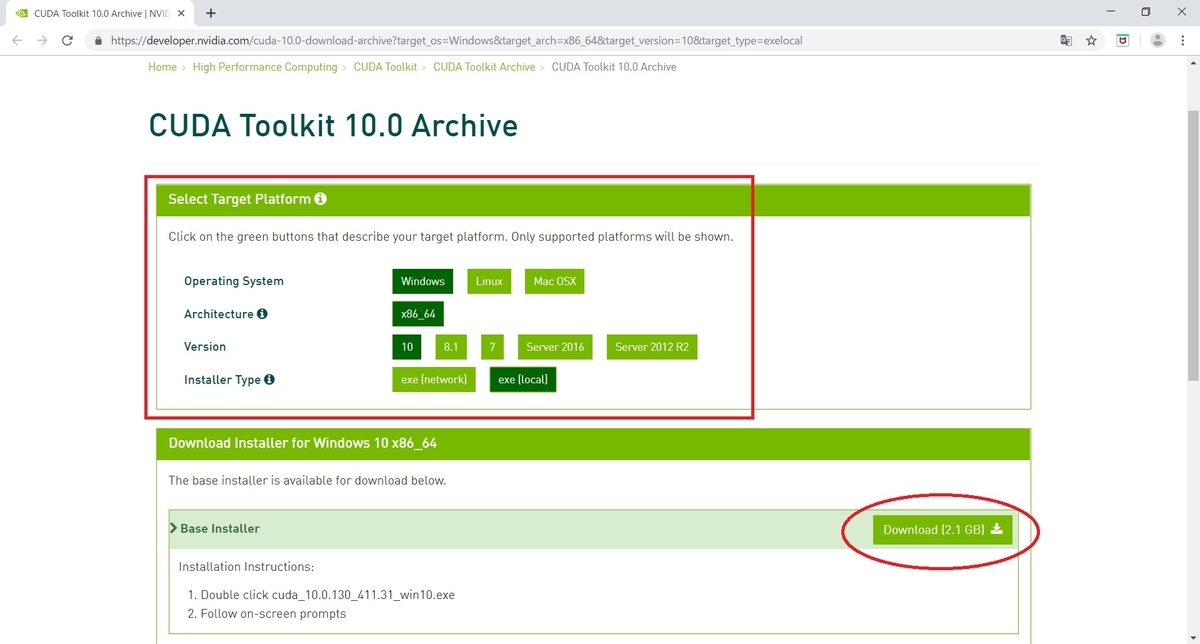The height and width of the screenshot is (644, 1200).
Task: Select the x86_64 architecture
Action: click(x=418, y=314)
